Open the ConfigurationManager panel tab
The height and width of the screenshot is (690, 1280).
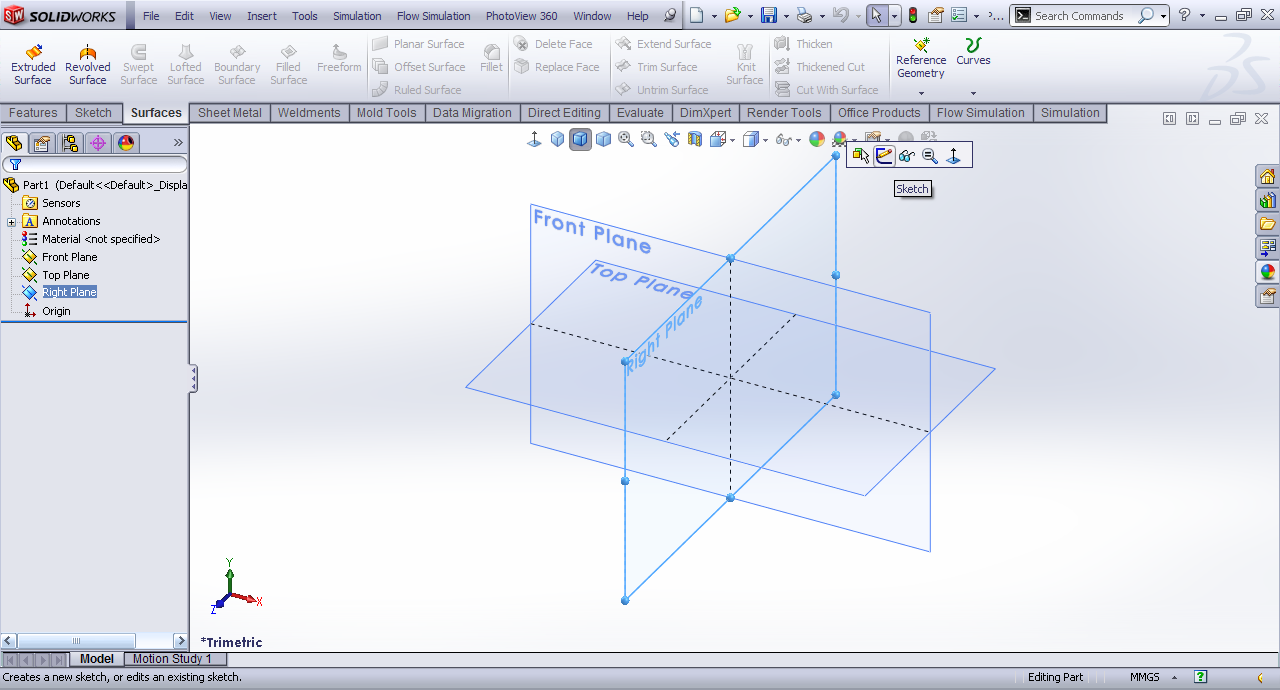click(x=70, y=143)
